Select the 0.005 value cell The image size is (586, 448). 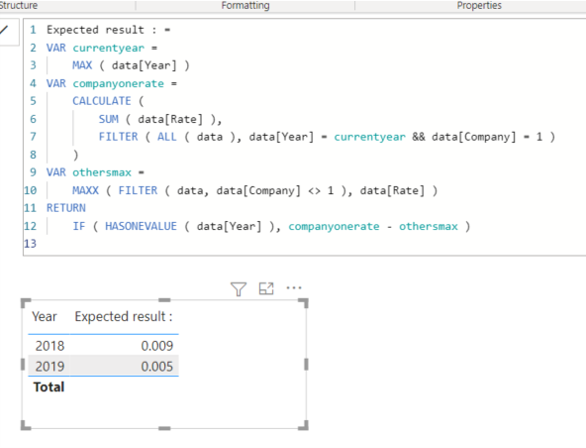(x=157, y=366)
